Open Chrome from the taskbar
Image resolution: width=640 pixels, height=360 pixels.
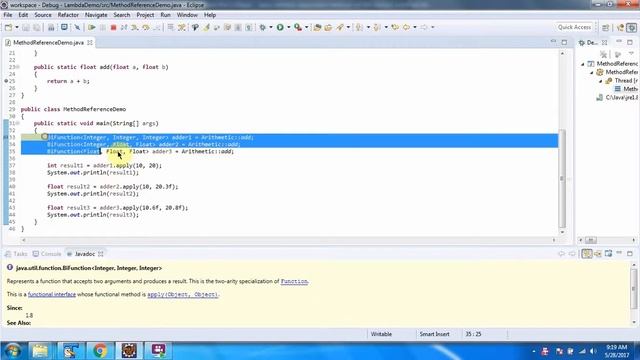(99, 351)
